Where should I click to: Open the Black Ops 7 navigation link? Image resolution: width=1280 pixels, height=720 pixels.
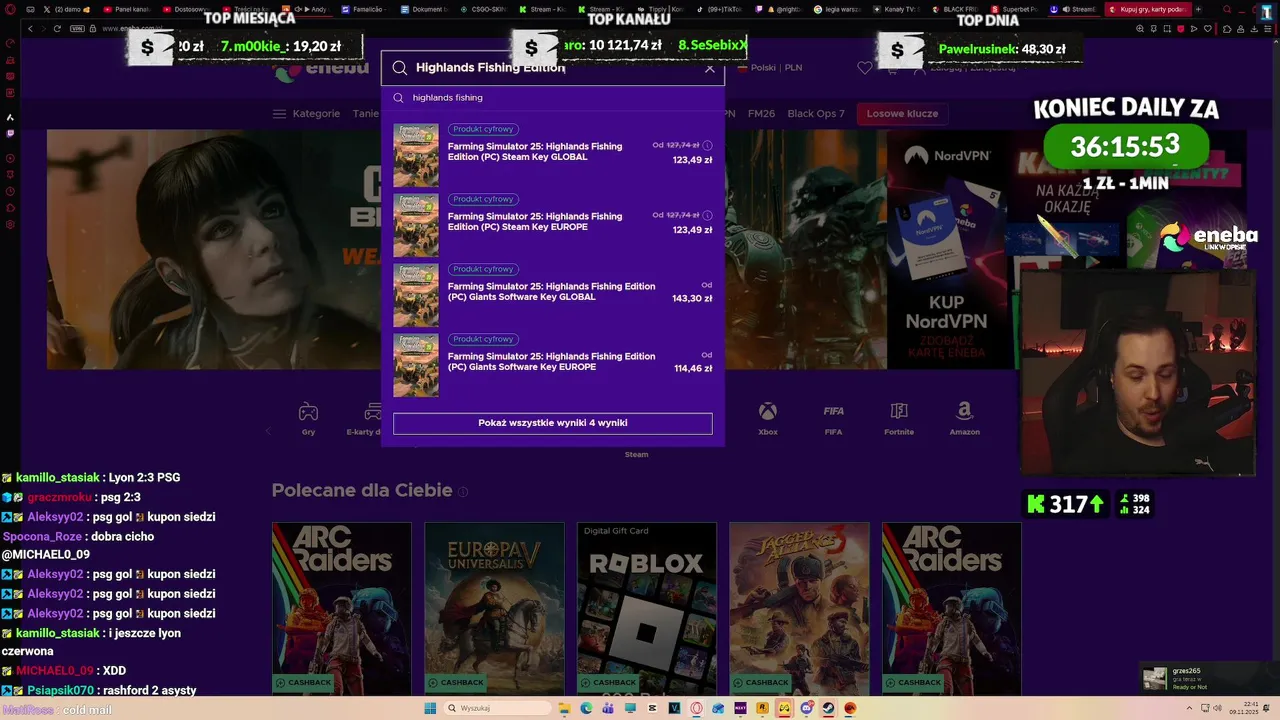click(x=816, y=114)
